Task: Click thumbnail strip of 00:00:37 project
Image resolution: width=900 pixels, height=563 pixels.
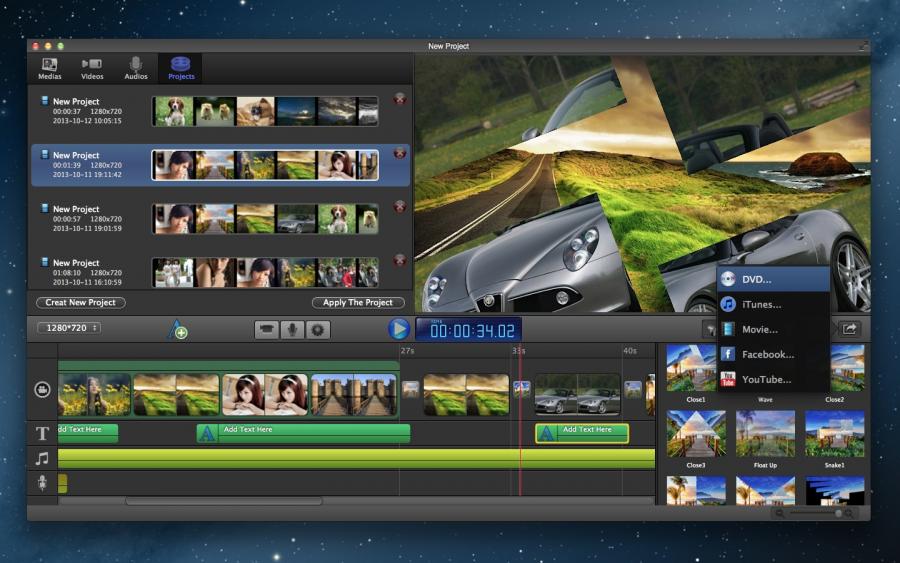Action: pos(265,111)
